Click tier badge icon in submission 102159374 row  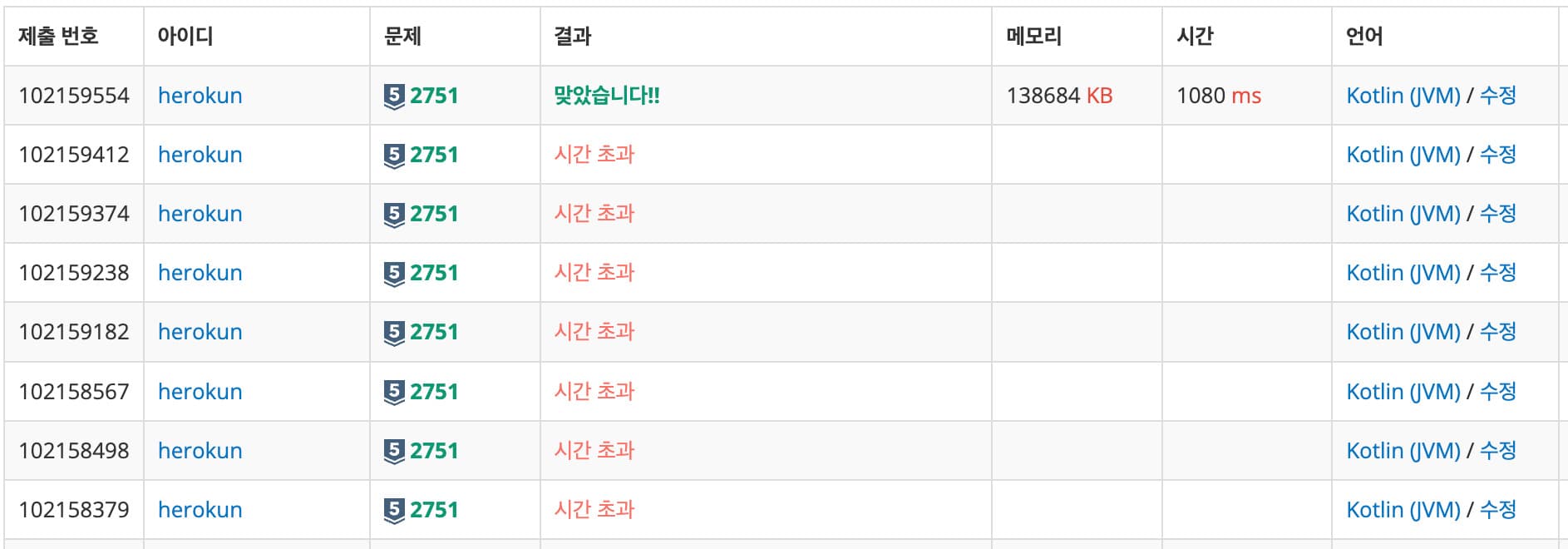[x=394, y=215]
